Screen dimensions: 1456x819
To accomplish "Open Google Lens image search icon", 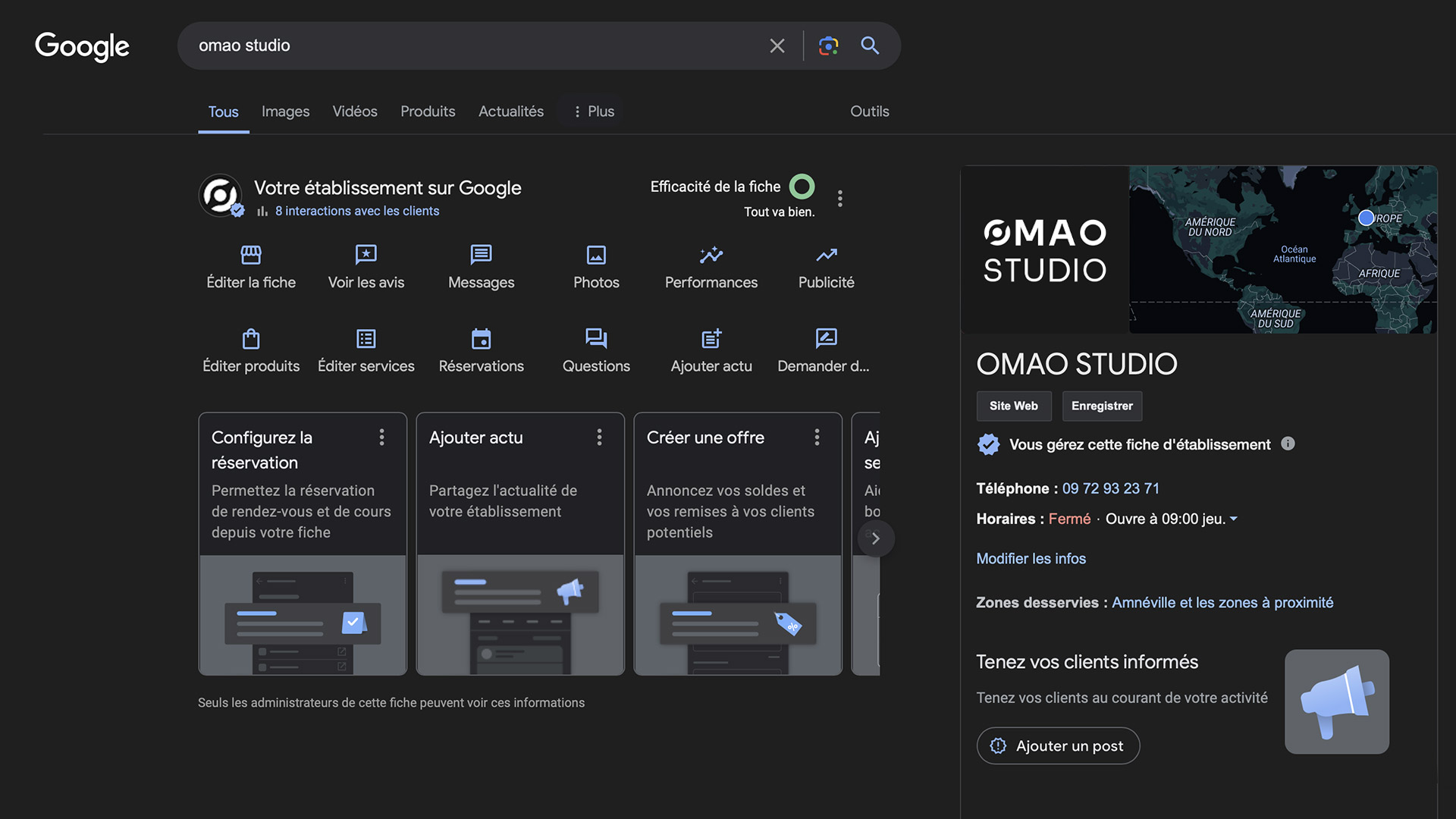I will click(x=828, y=45).
